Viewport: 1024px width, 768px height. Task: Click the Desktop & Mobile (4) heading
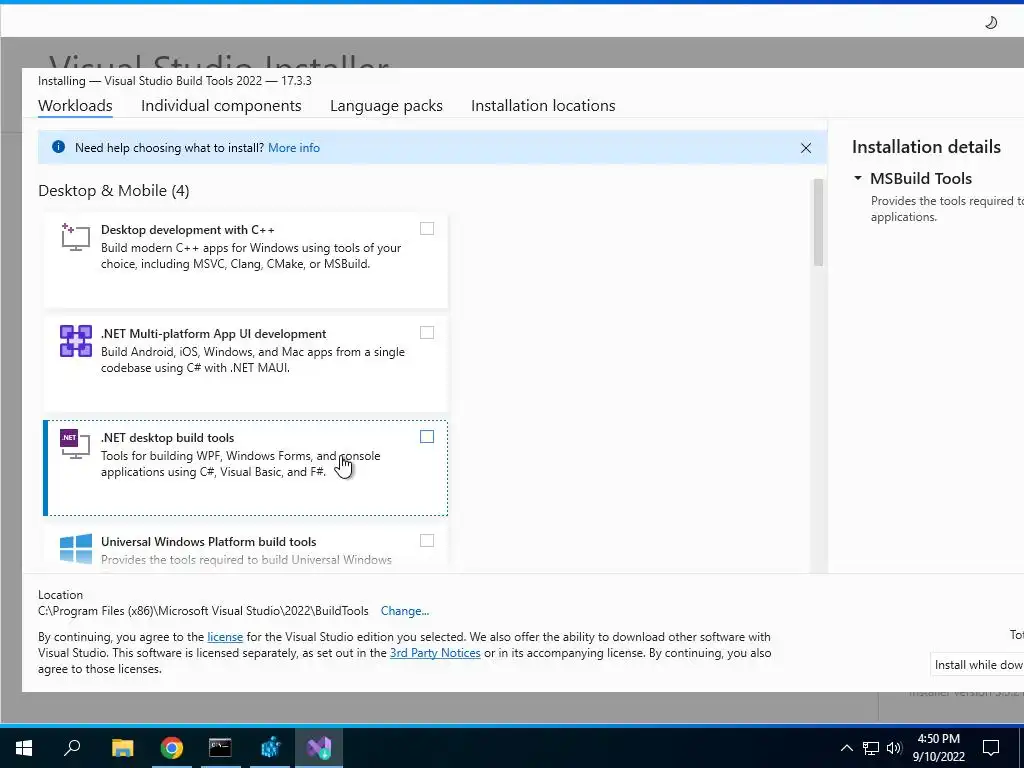[x=114, y=191]
